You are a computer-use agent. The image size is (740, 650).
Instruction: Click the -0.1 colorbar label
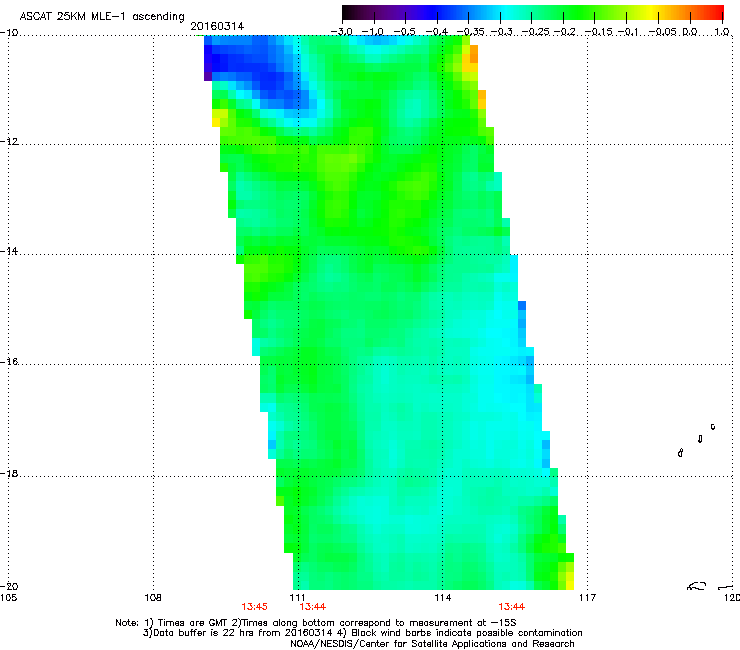tap(628, 32)
